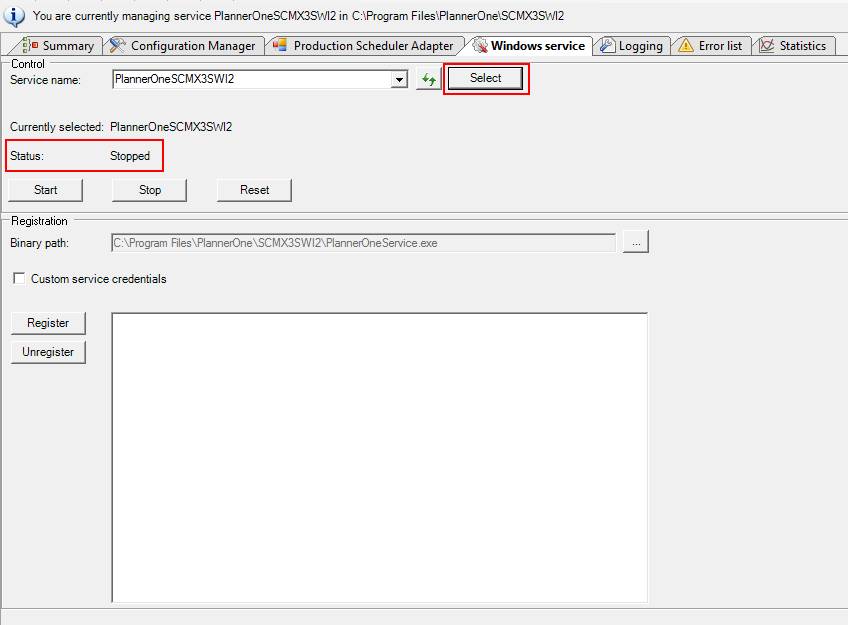Go to the Logging tab
The width and height of the screenshot is (848, 625).
[631, 46]
